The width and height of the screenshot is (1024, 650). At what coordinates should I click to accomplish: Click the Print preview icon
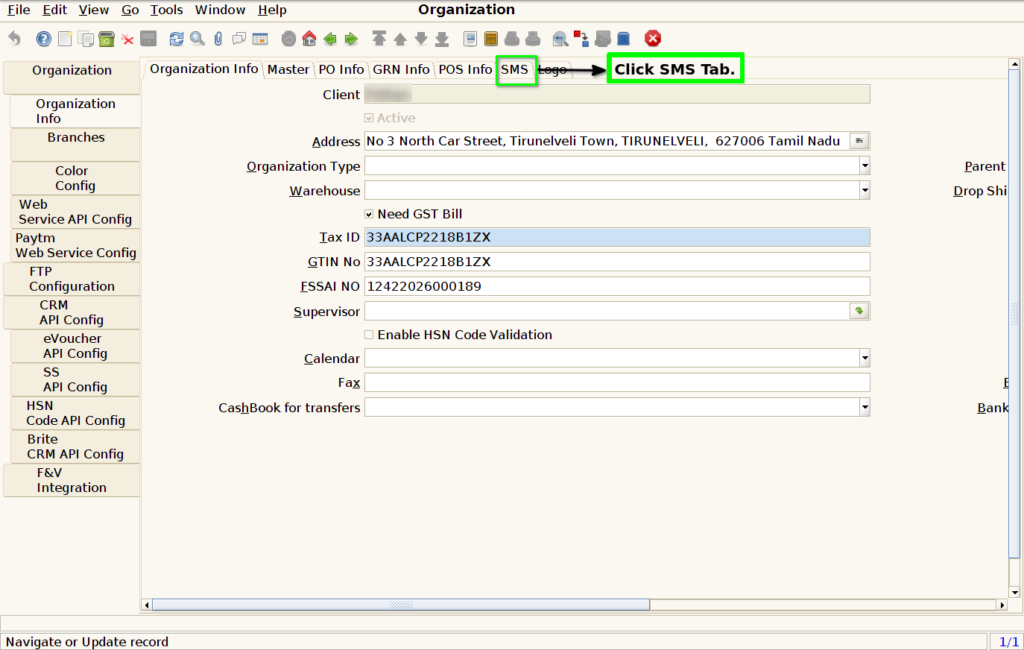[x=512, y=39]
